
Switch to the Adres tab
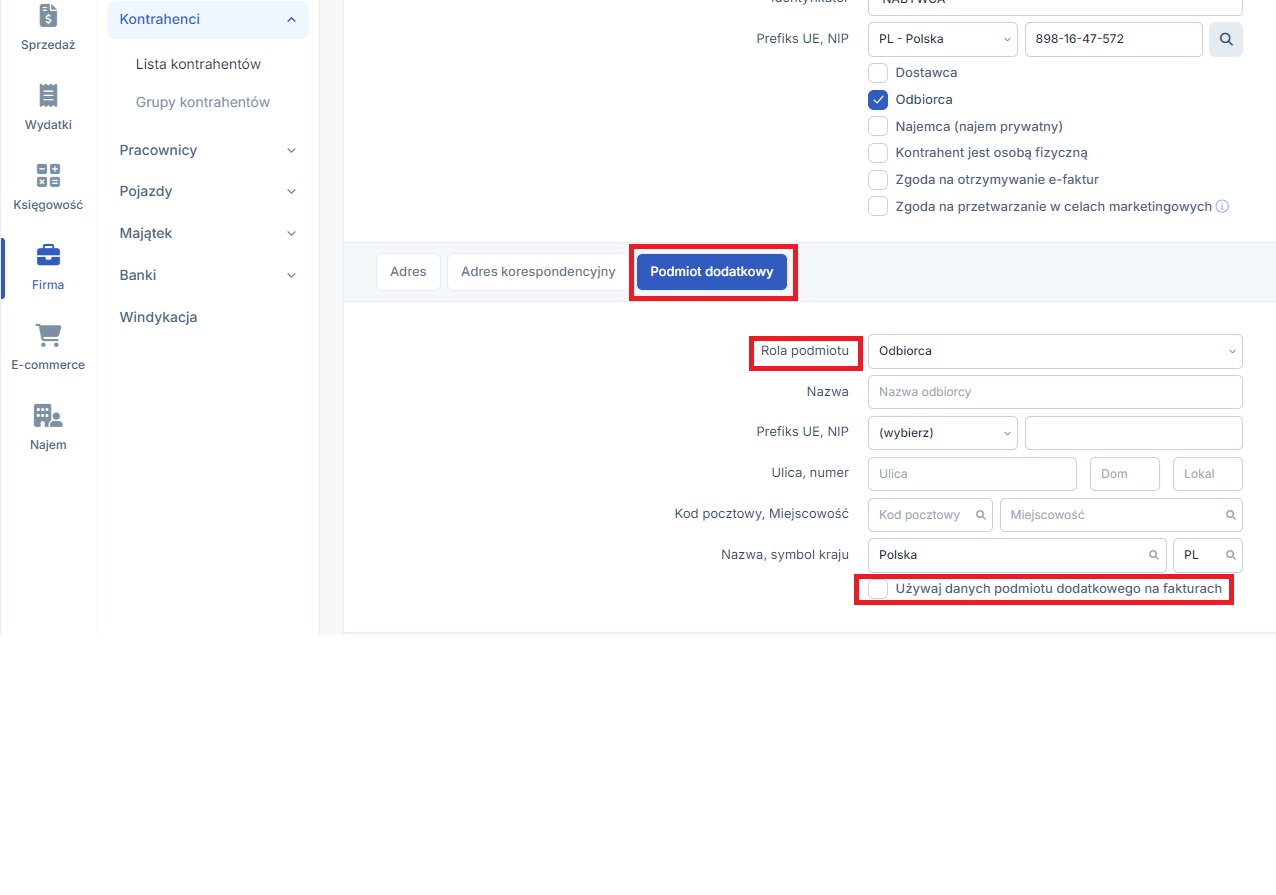(x=408, y=272)
